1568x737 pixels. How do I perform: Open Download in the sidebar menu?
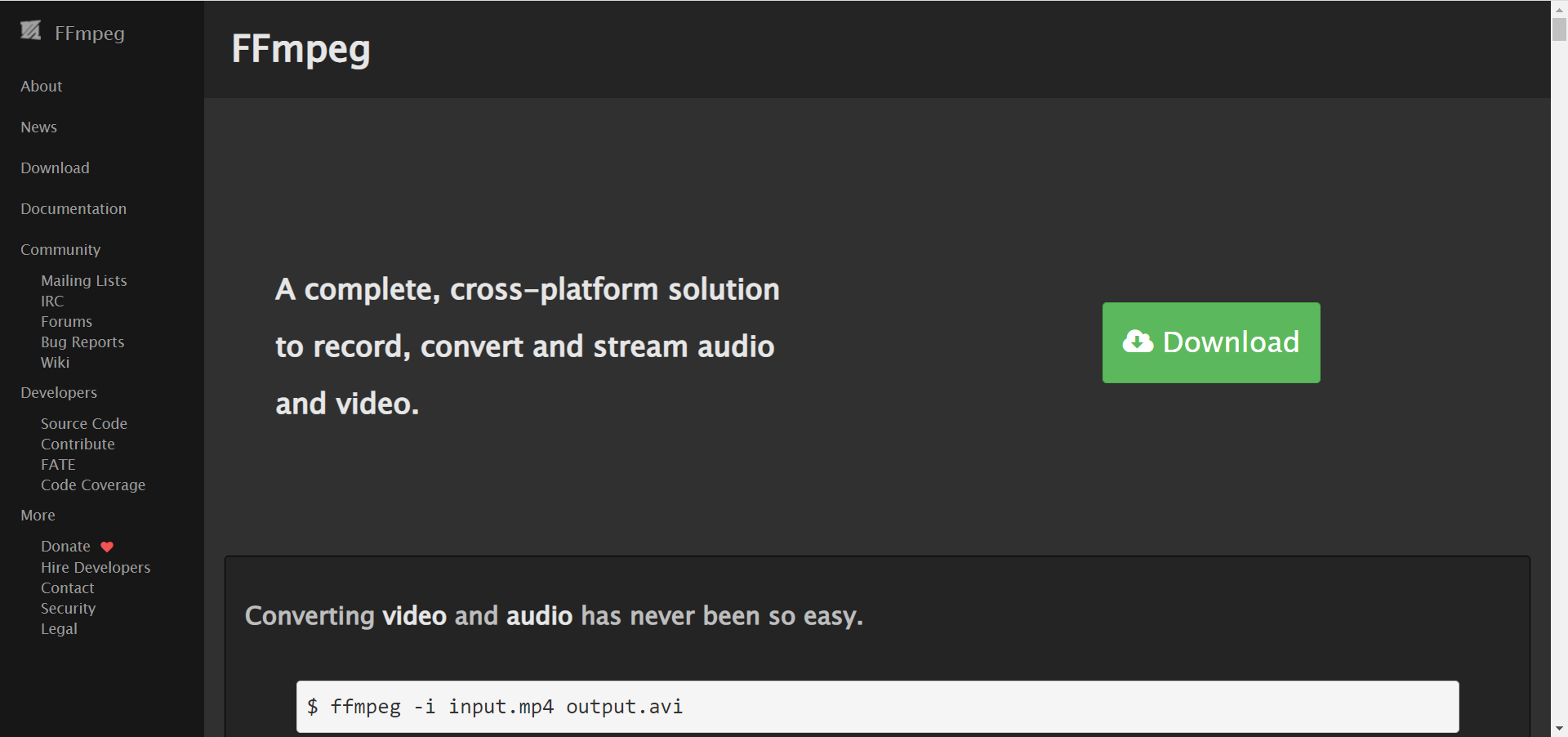pos(55,167)
